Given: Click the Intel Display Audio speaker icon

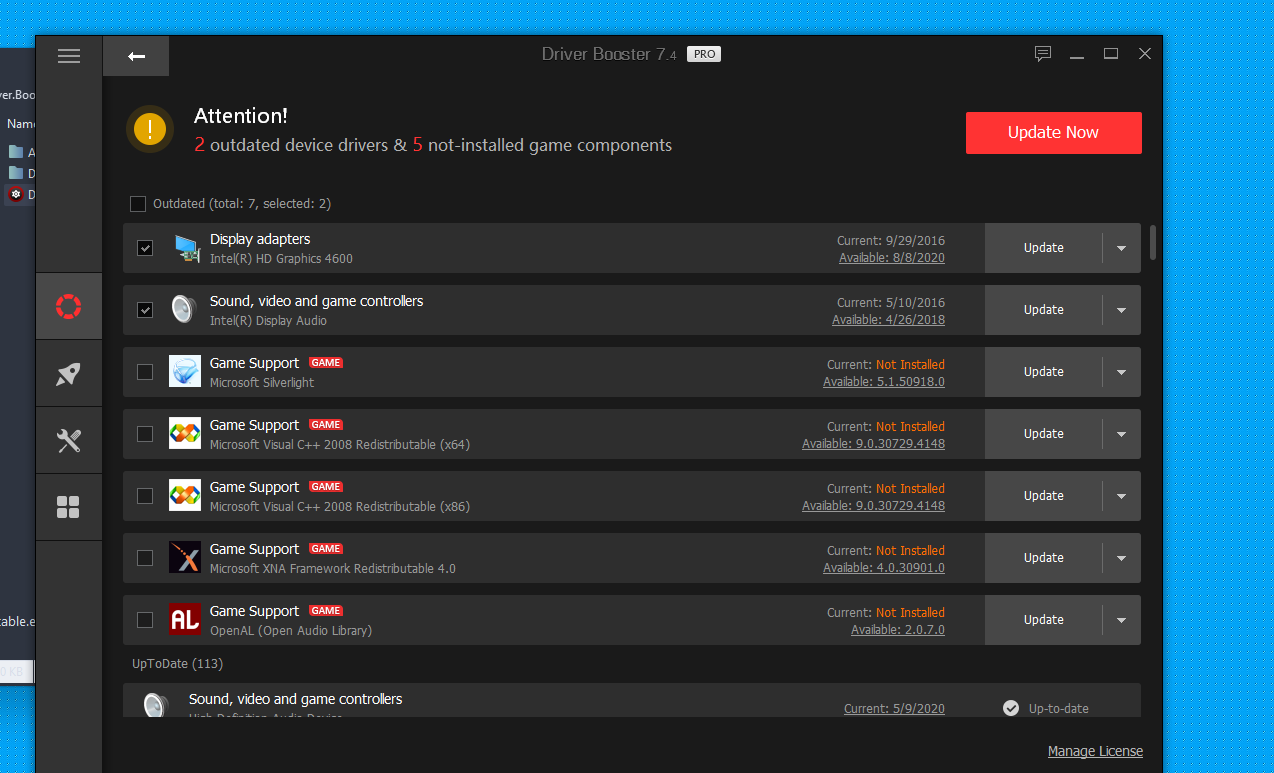Looking at the screenshot, I should [184, 310].
